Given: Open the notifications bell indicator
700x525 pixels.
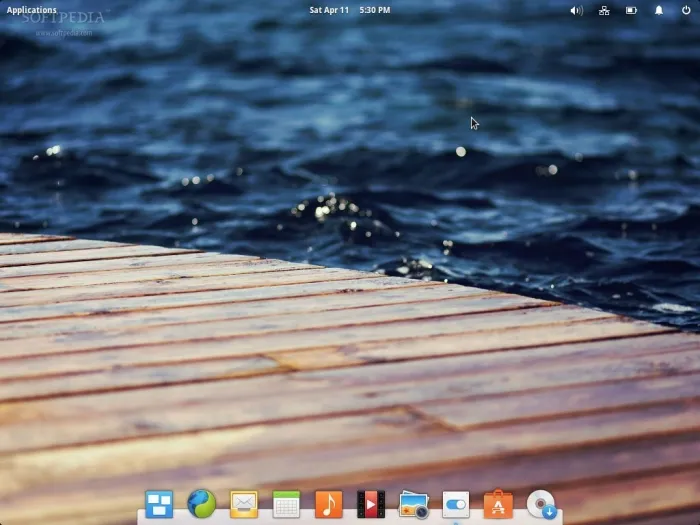Looking at the screenshot, I should [x=659, y=10].
